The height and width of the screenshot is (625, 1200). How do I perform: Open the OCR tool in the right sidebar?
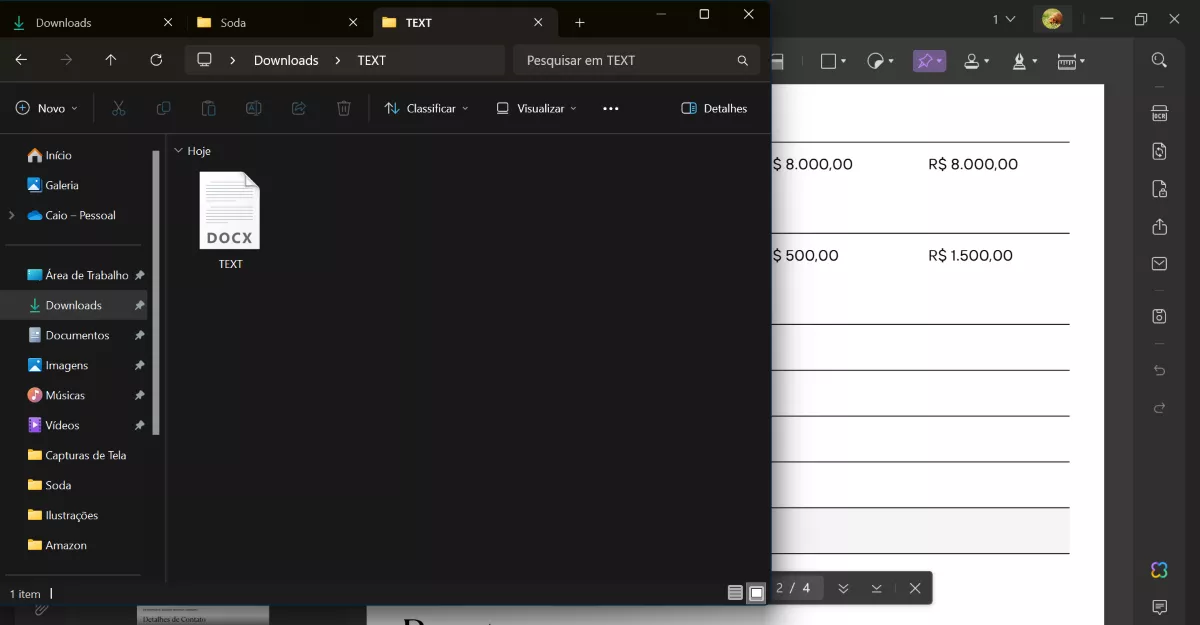tap(1158, 114)
